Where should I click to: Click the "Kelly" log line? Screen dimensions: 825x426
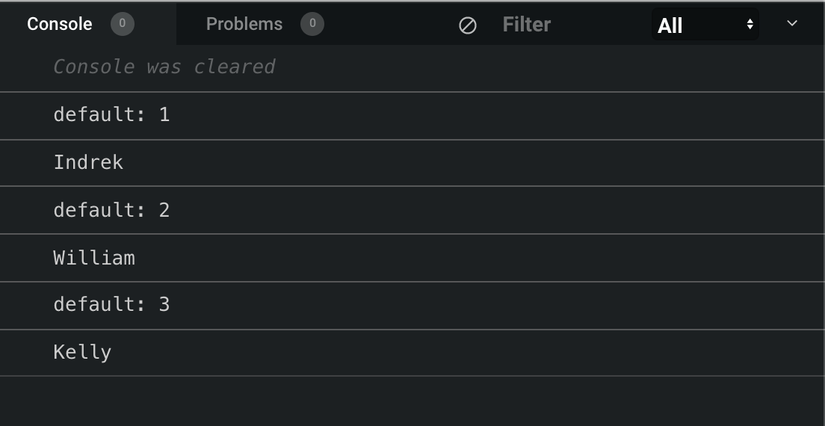(82, 352)
